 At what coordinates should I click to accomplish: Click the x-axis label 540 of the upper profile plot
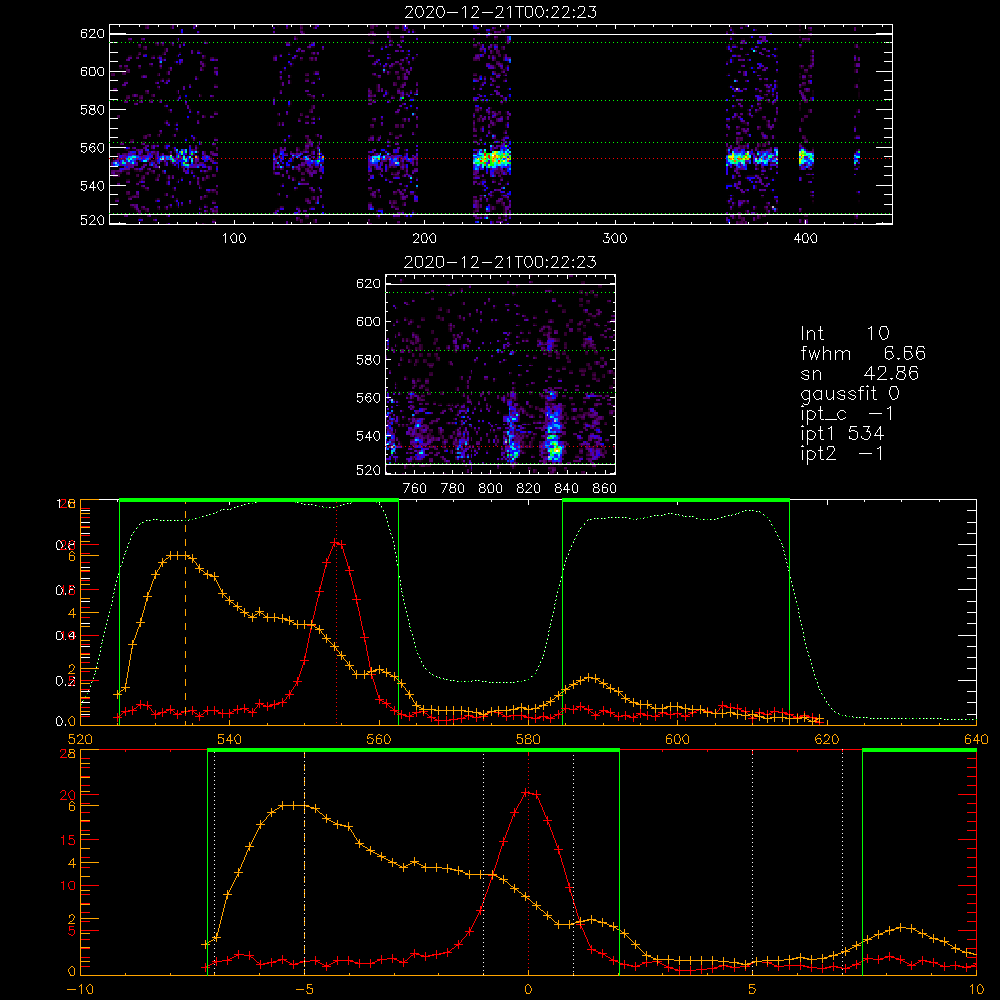point(230,739)
